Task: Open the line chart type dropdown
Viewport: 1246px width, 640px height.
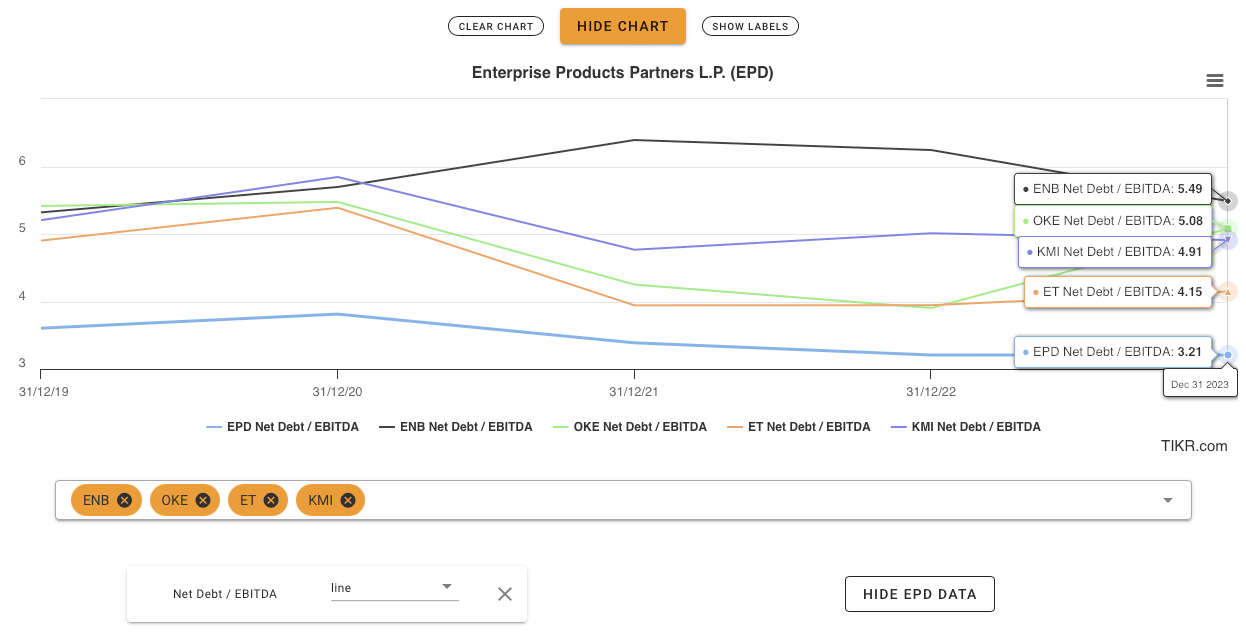Action: 447,587
